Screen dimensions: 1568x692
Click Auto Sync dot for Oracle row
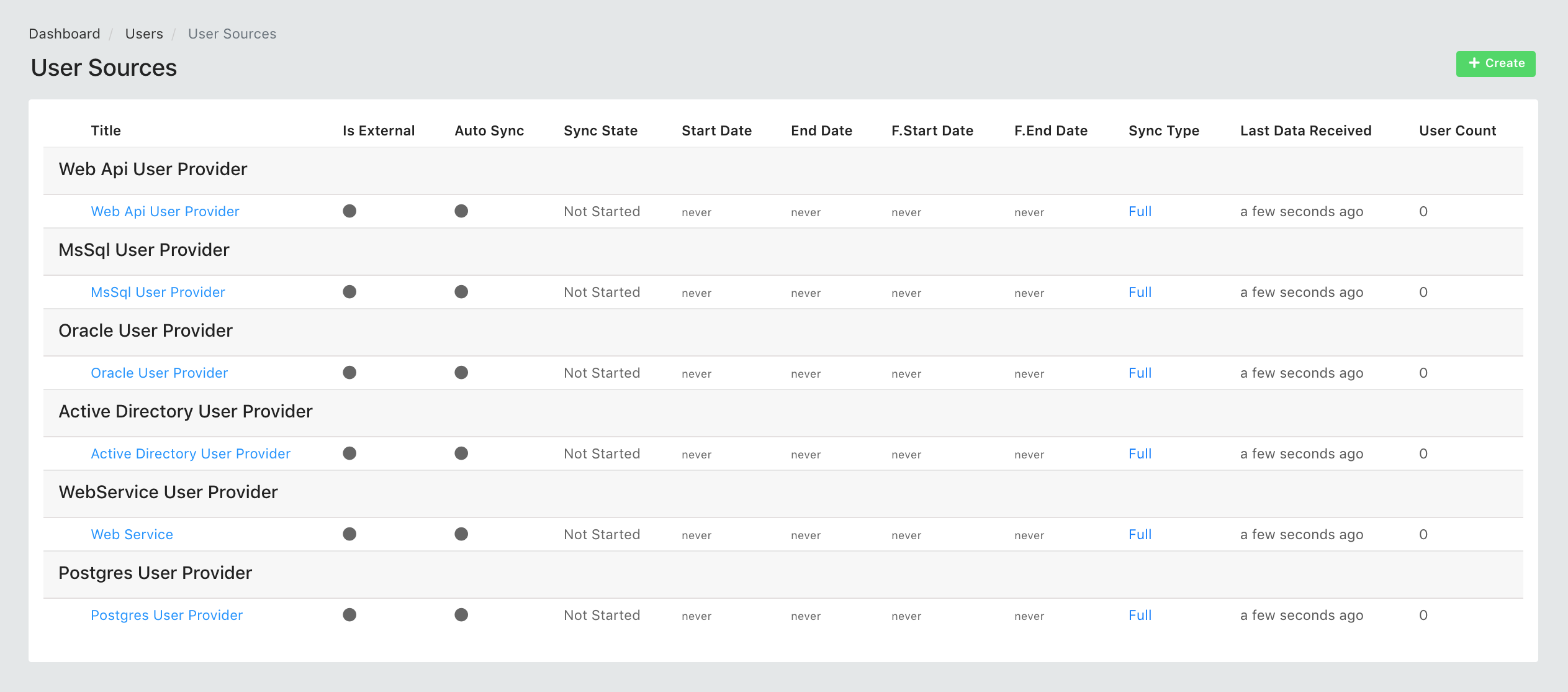click(461, 373)
